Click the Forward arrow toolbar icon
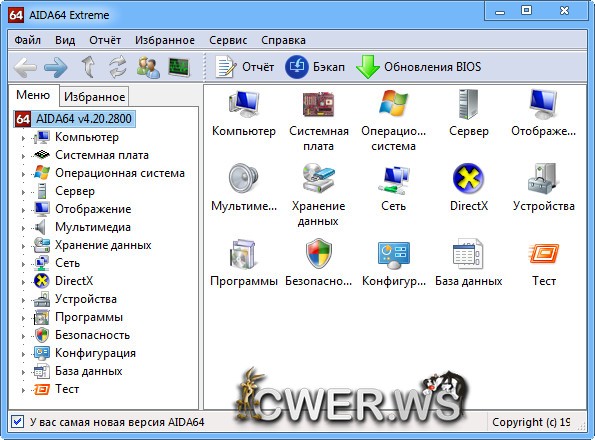 (x=56, y=67)
